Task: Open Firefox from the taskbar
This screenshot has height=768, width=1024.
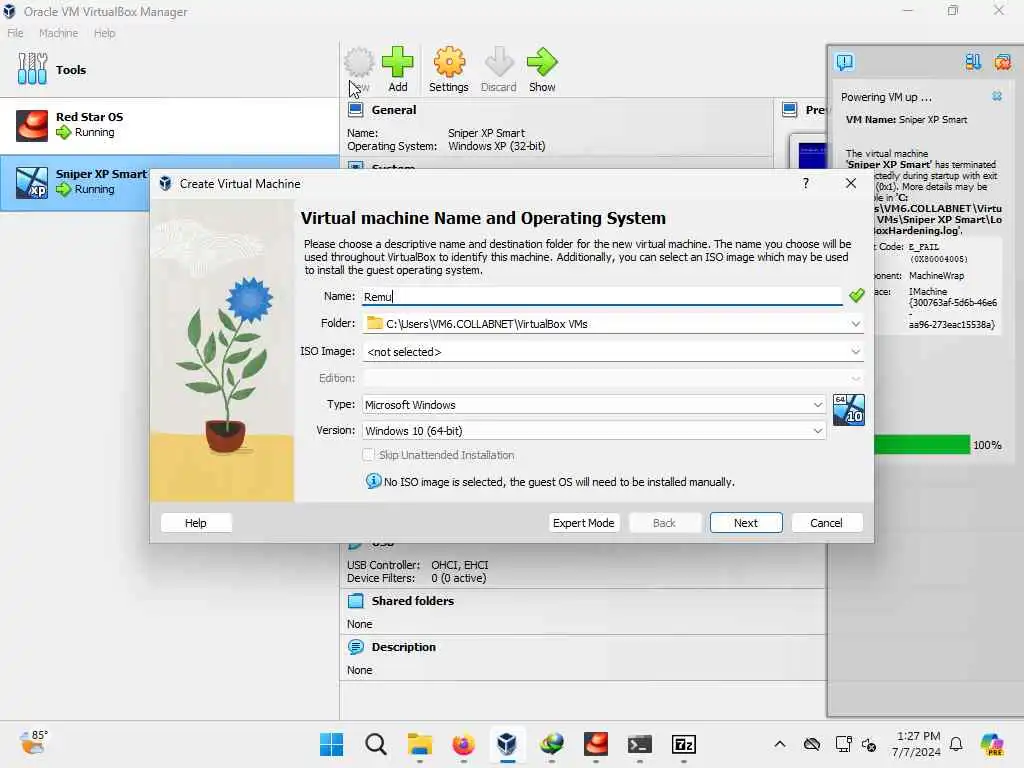Action: [x=463, y=744]
